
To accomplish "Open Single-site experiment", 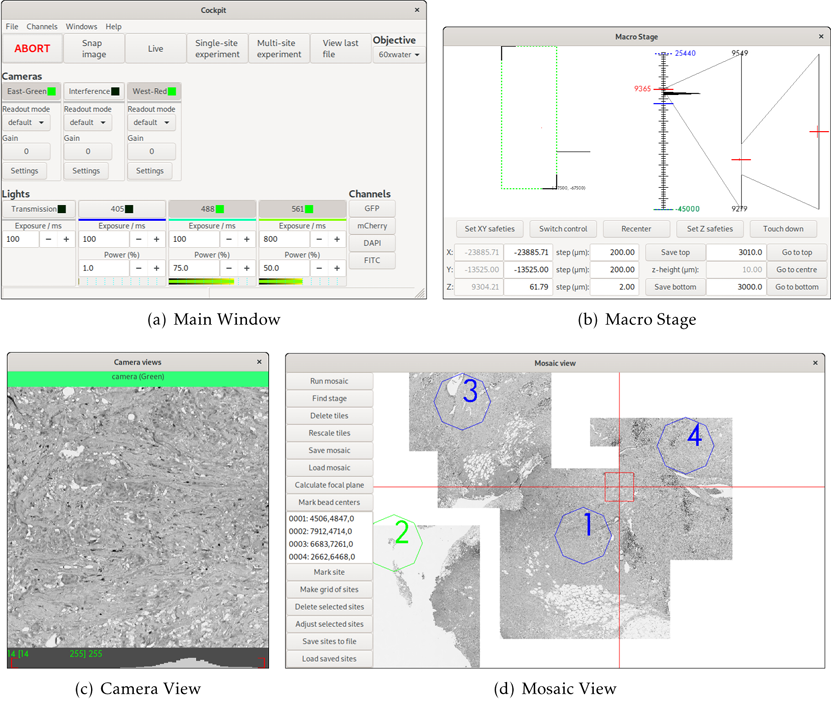I will [x=217, y=48].
